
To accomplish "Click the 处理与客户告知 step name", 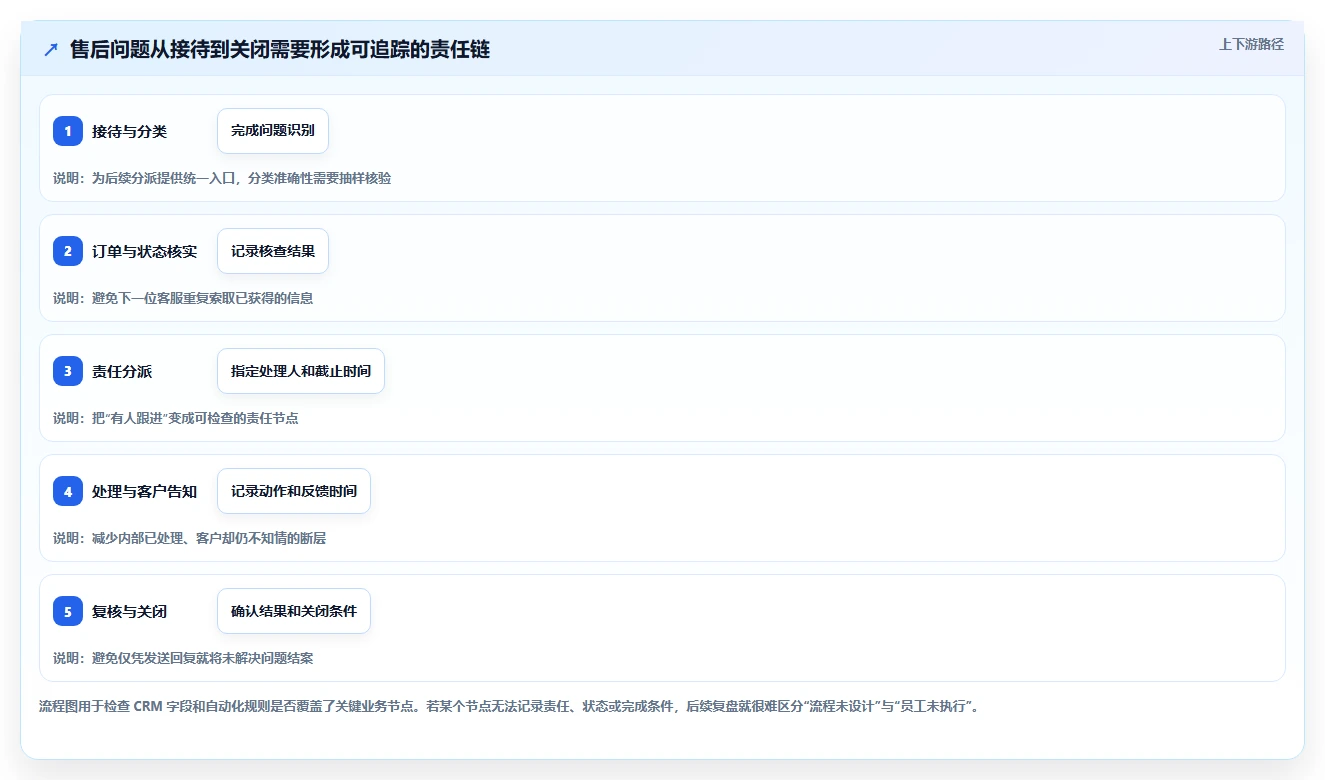I will click(144, 491).
